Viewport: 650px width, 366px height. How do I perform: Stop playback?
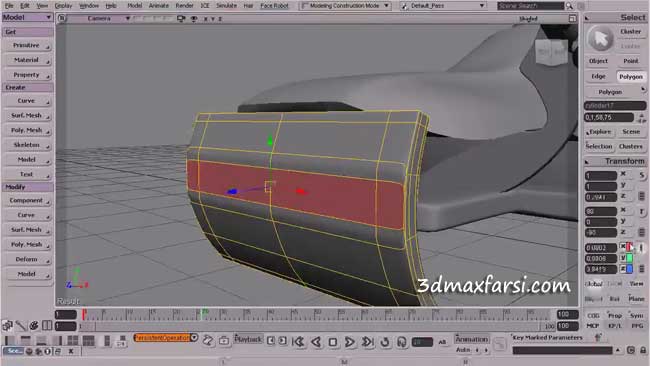[332, 342]
